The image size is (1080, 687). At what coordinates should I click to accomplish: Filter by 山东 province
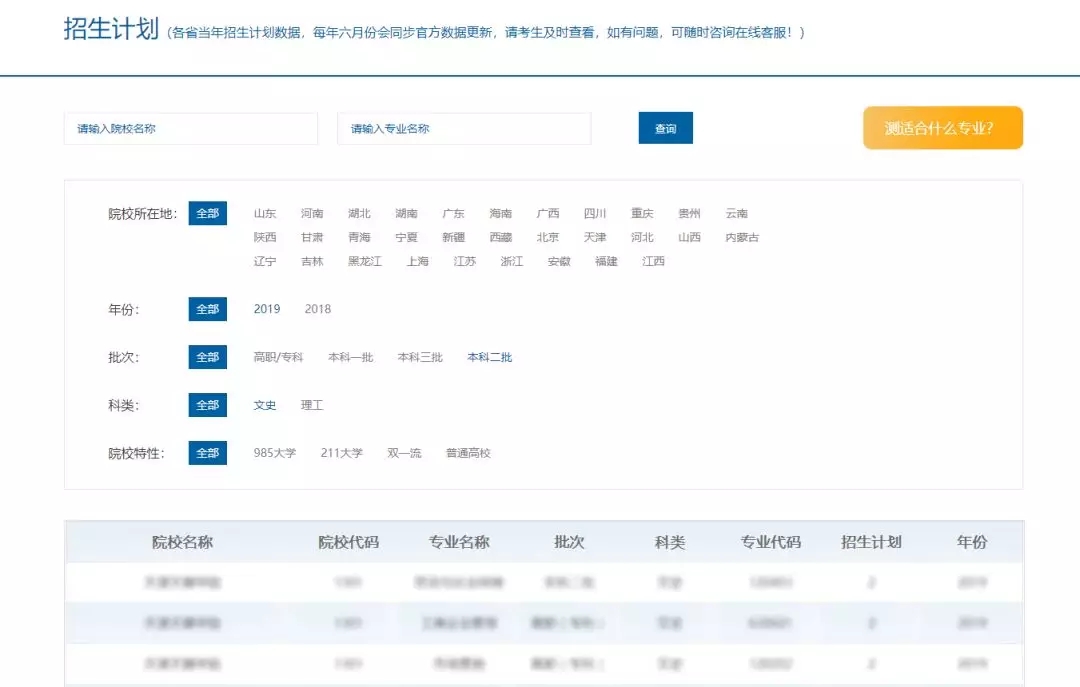pyautogui.click(x=265, y=213)
